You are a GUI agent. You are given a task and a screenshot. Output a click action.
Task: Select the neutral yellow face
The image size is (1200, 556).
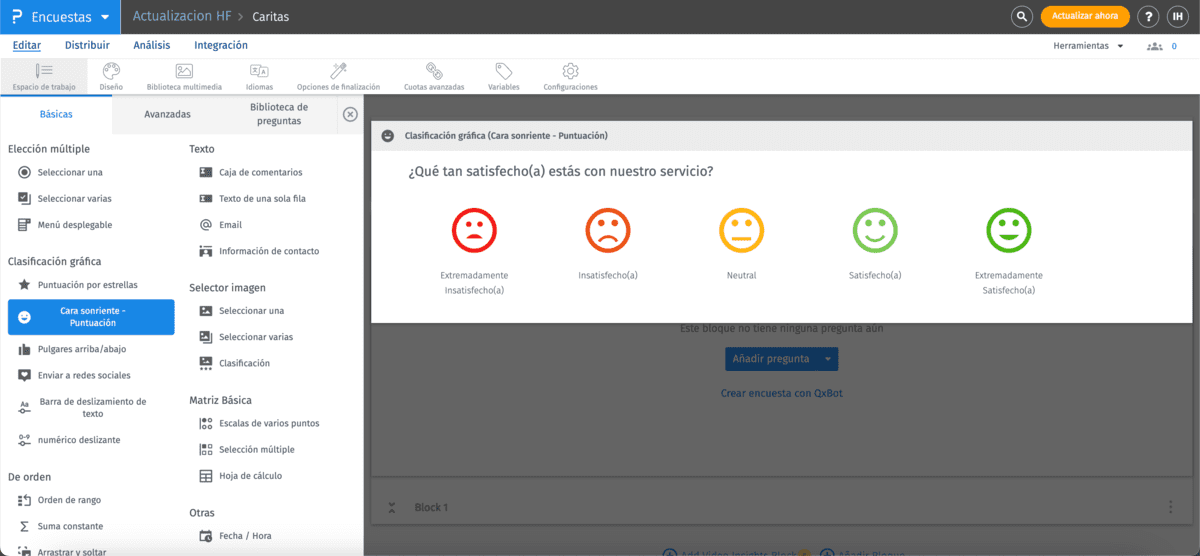pos(742,231)
